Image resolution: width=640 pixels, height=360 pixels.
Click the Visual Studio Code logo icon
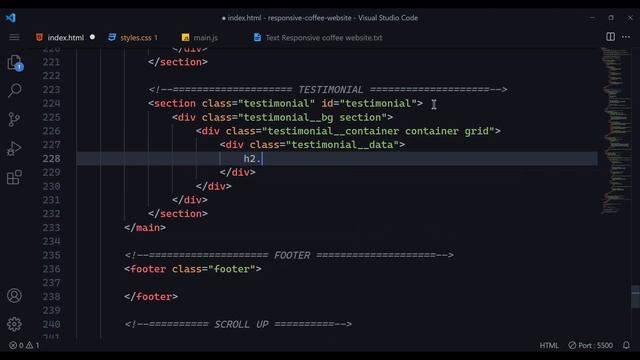pyautogui.click(x=11, y=18)
